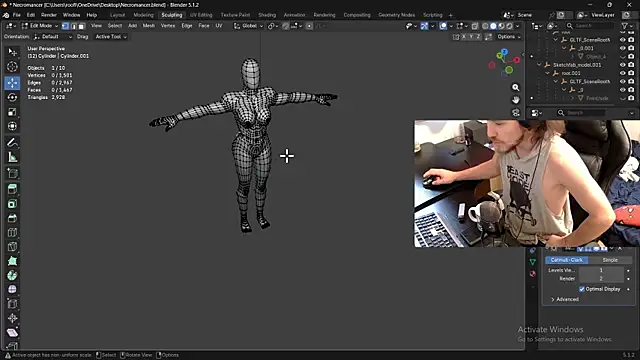
Task: Adjust Levels Viewport value field
Action: (601, 270)
